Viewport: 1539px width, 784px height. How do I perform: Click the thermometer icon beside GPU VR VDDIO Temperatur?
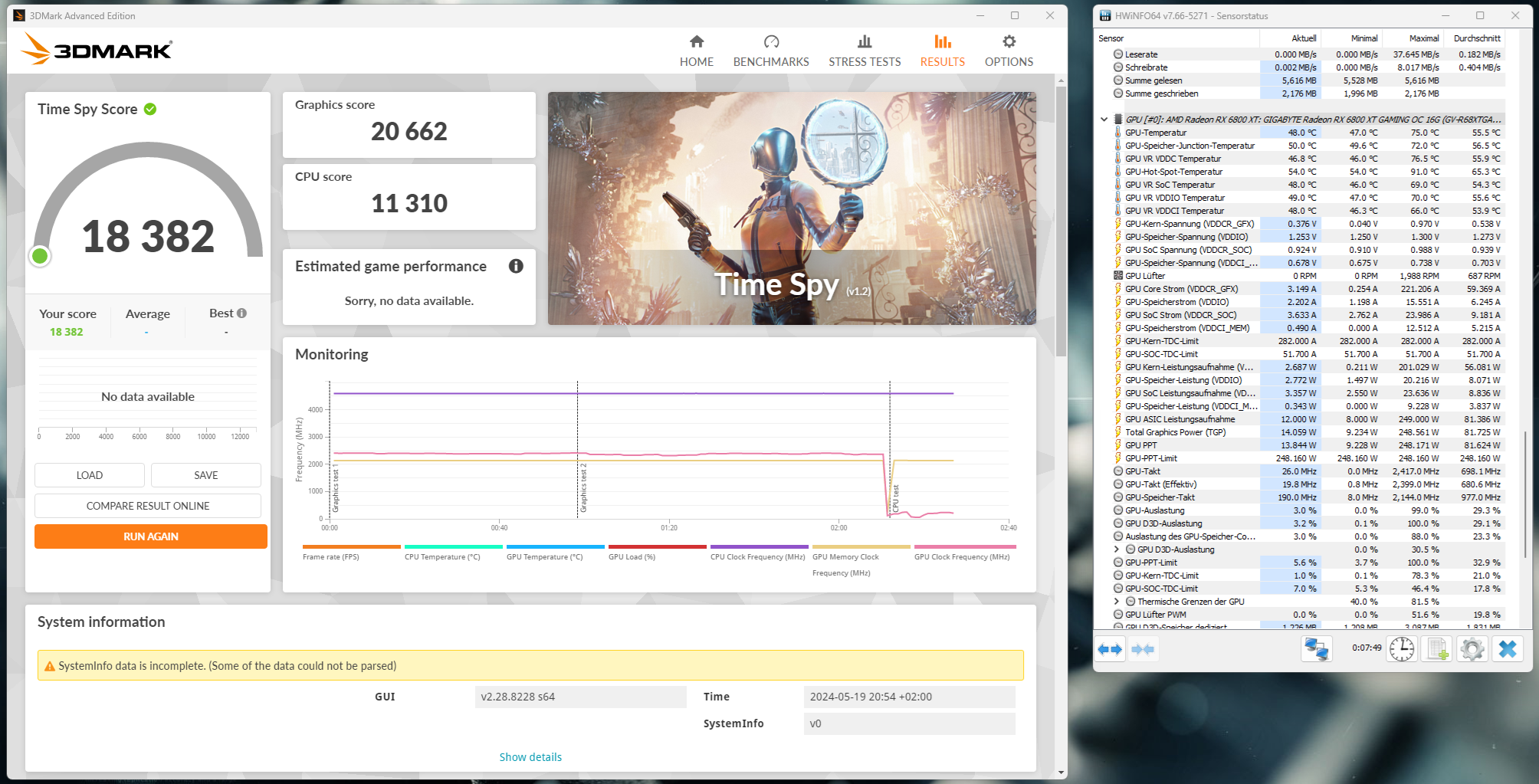point(1118,198)
